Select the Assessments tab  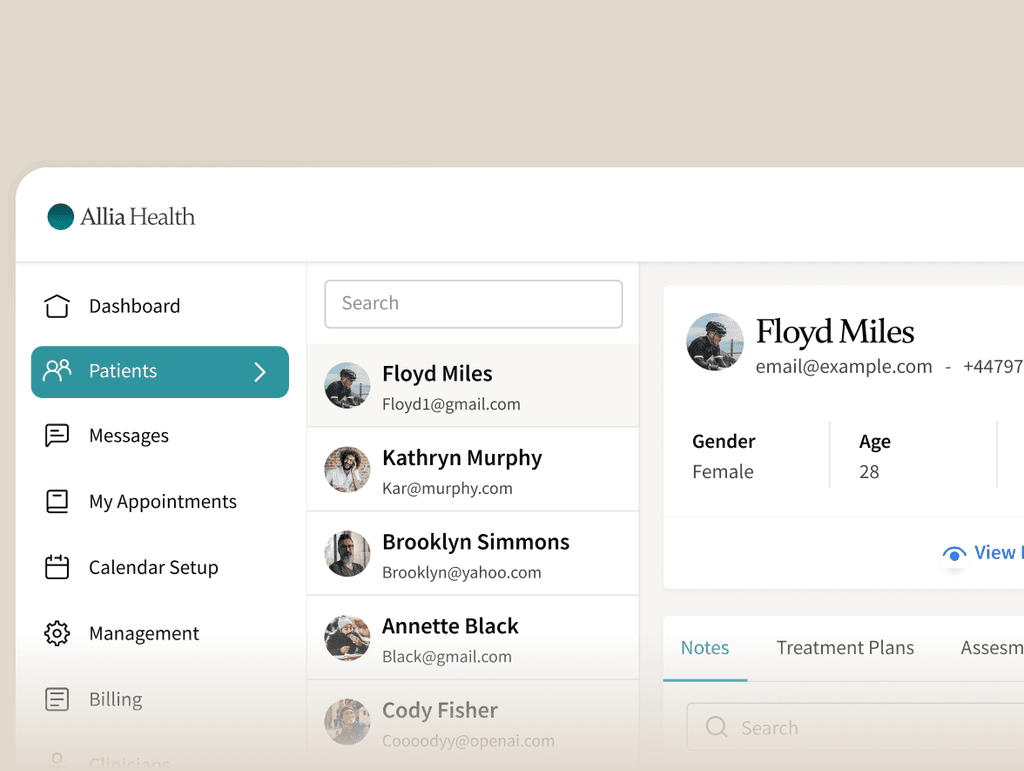[x=993, y=648]
